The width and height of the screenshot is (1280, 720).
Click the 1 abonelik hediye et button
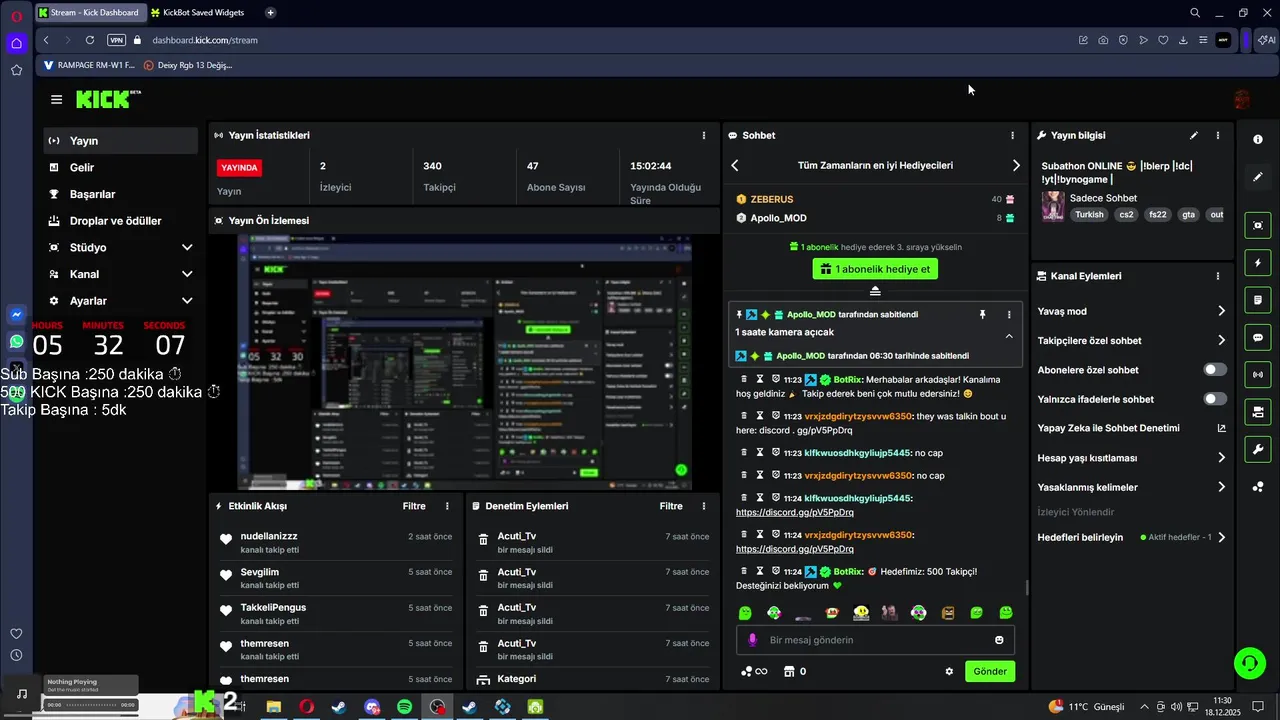875,269
